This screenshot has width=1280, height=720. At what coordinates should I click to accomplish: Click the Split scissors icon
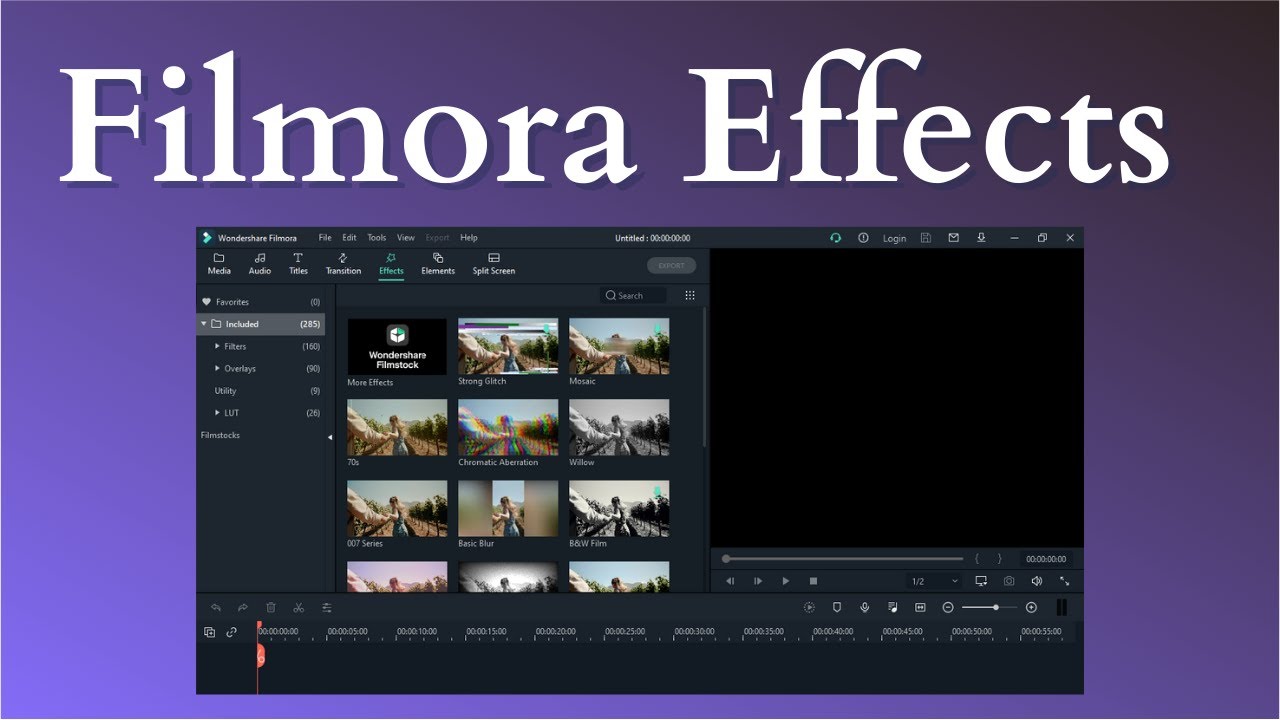point(298,607)
